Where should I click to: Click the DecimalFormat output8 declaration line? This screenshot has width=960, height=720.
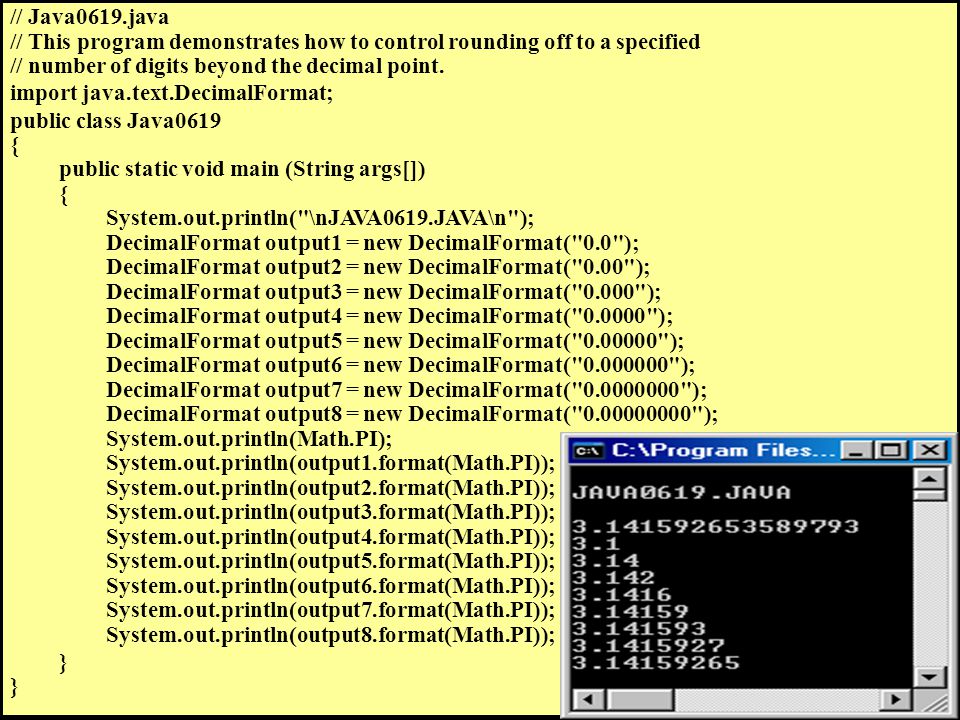(412, 414)
